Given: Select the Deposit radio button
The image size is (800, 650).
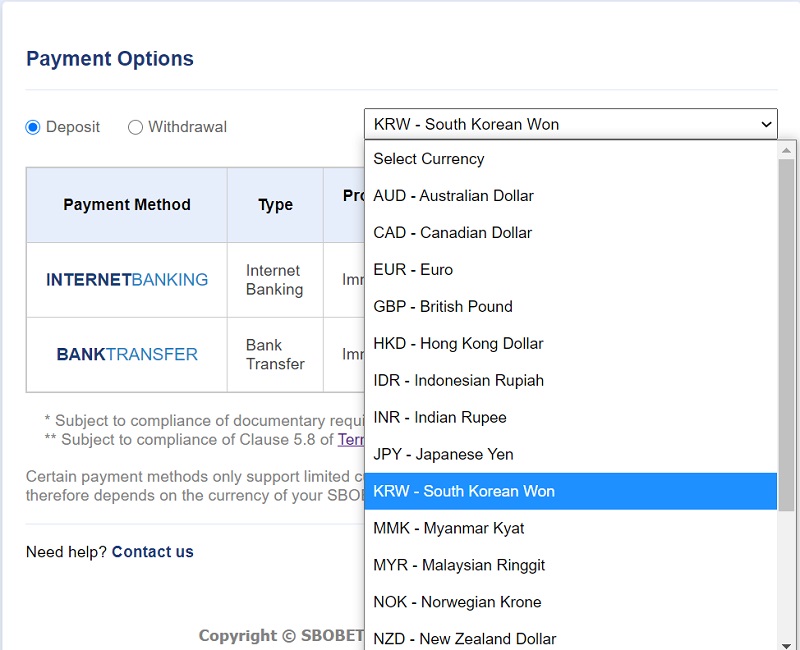Looking at the screenshot, I should click(x=33, y=127).
